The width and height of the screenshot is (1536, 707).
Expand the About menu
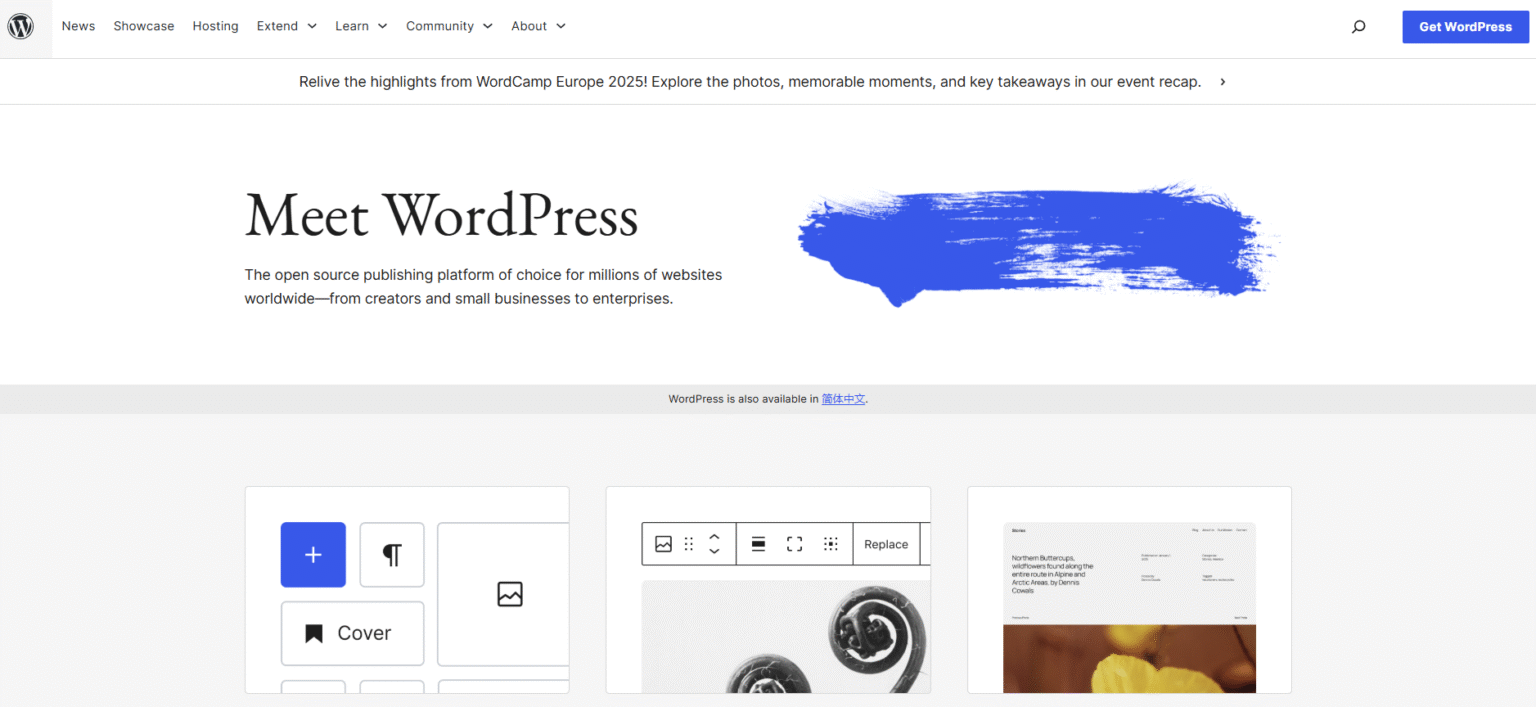click(539, 26)
